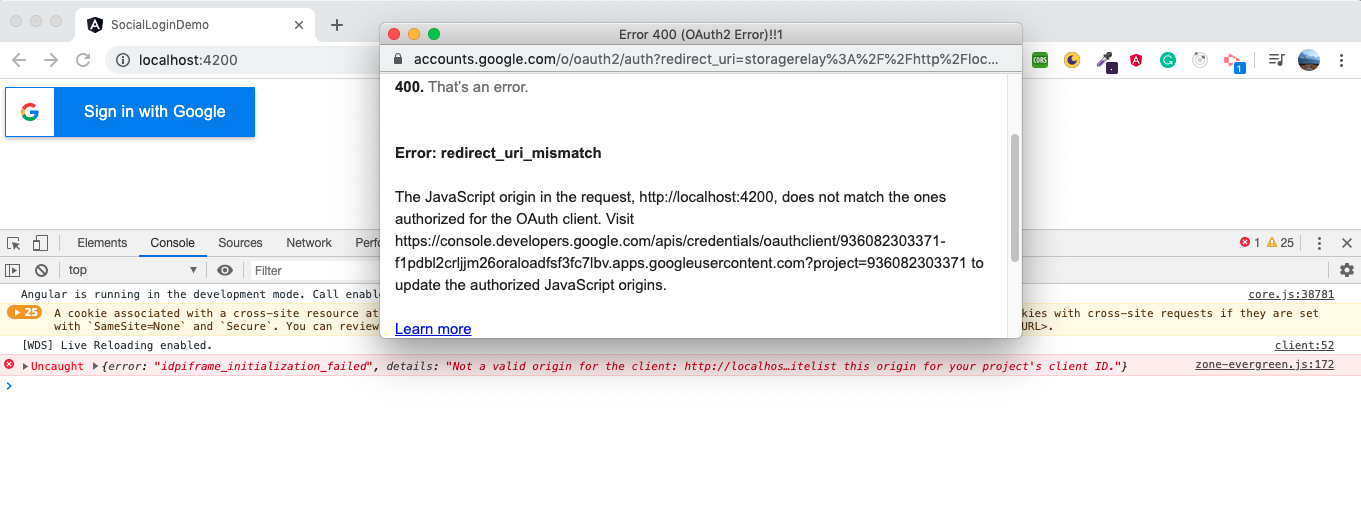
Task: Click the browser back arrow
Action: (19, 60)
